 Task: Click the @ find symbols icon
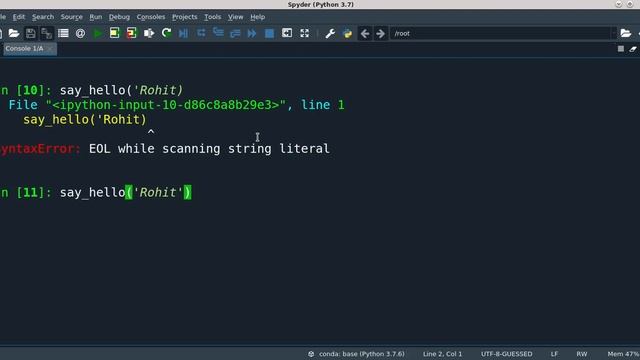tap(80, 33)
